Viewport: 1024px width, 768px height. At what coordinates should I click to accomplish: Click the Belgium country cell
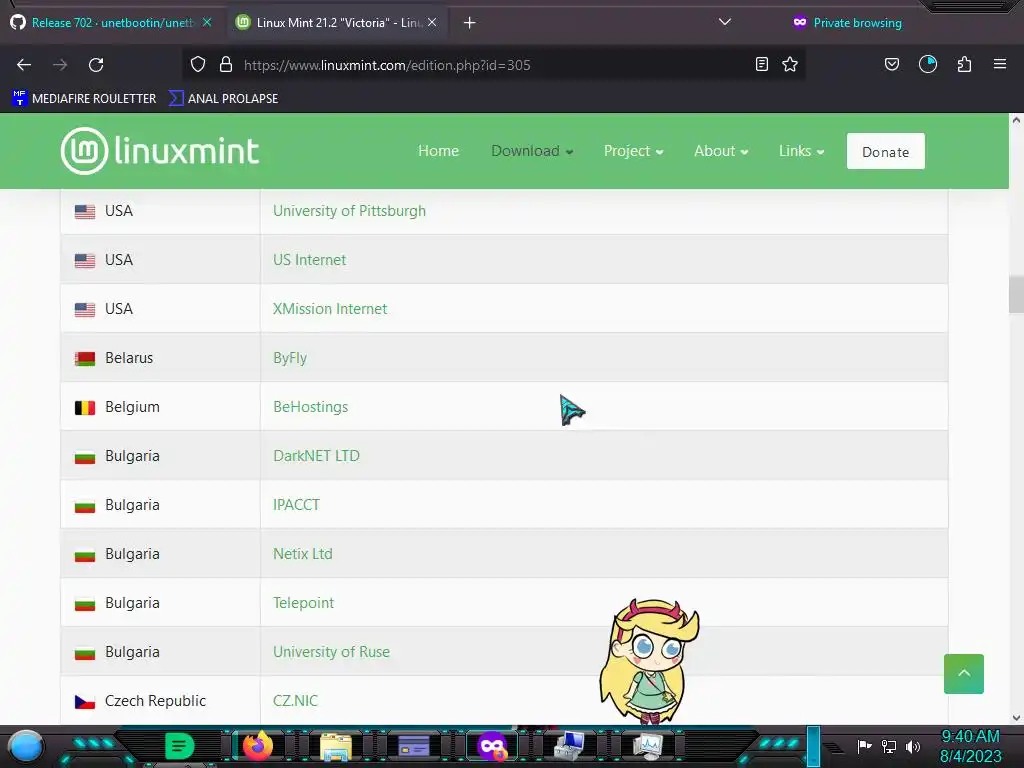tap(160, 407)
